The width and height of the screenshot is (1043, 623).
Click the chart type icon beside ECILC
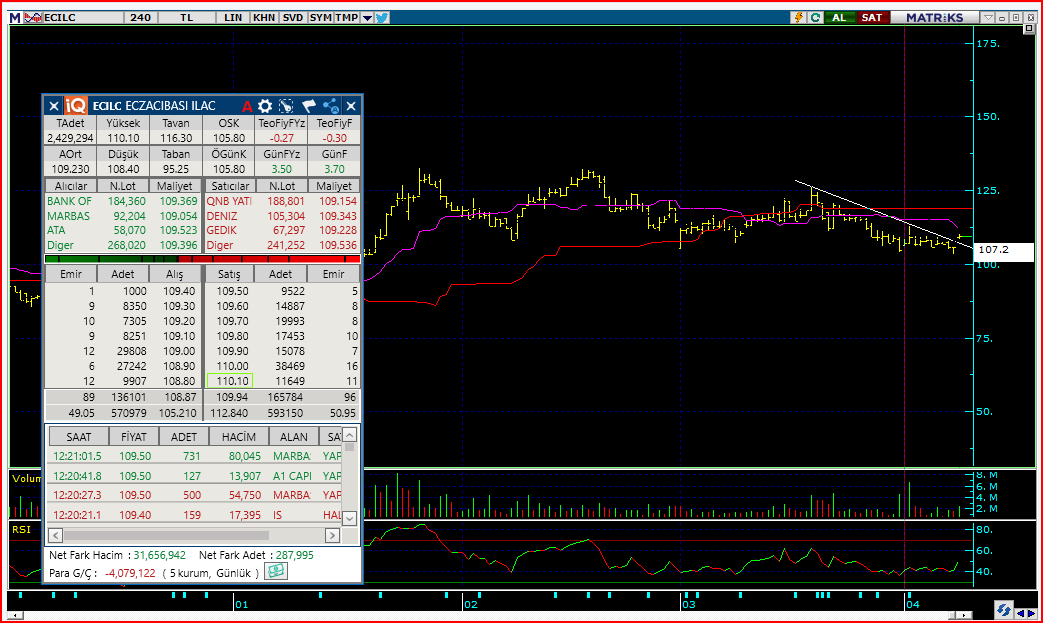pos(33,17)
